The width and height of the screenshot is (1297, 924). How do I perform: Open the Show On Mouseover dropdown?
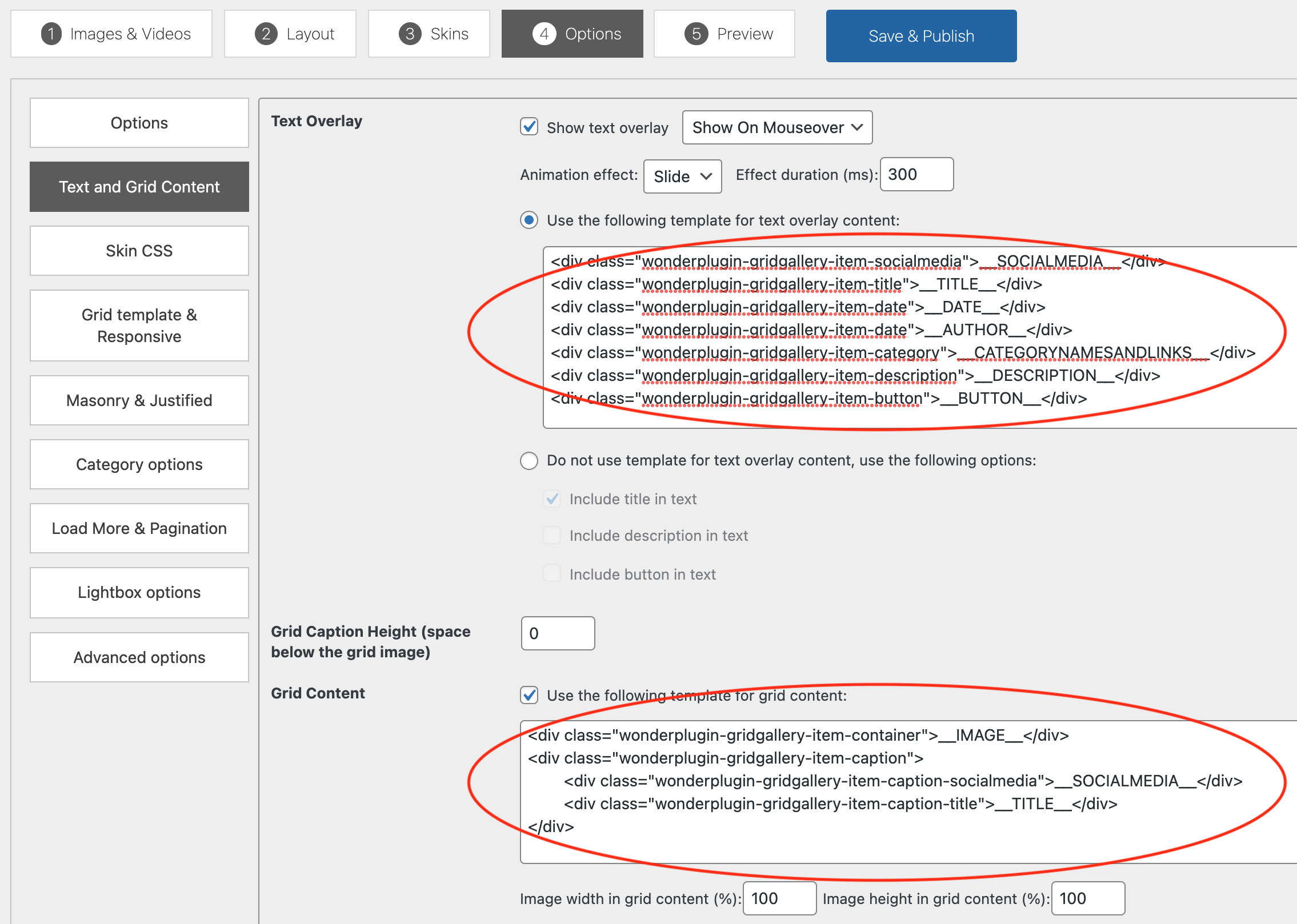[776, 127]
